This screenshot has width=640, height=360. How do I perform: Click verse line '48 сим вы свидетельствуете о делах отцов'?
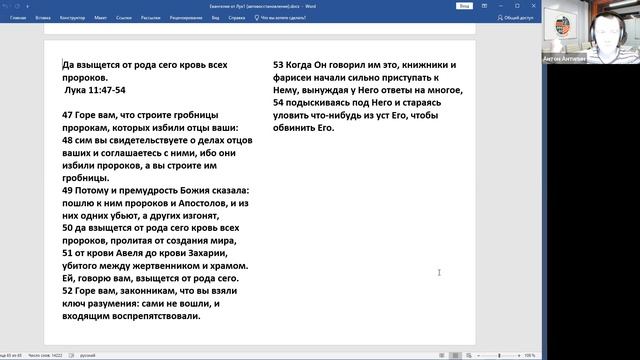click(x=157, y=140)
